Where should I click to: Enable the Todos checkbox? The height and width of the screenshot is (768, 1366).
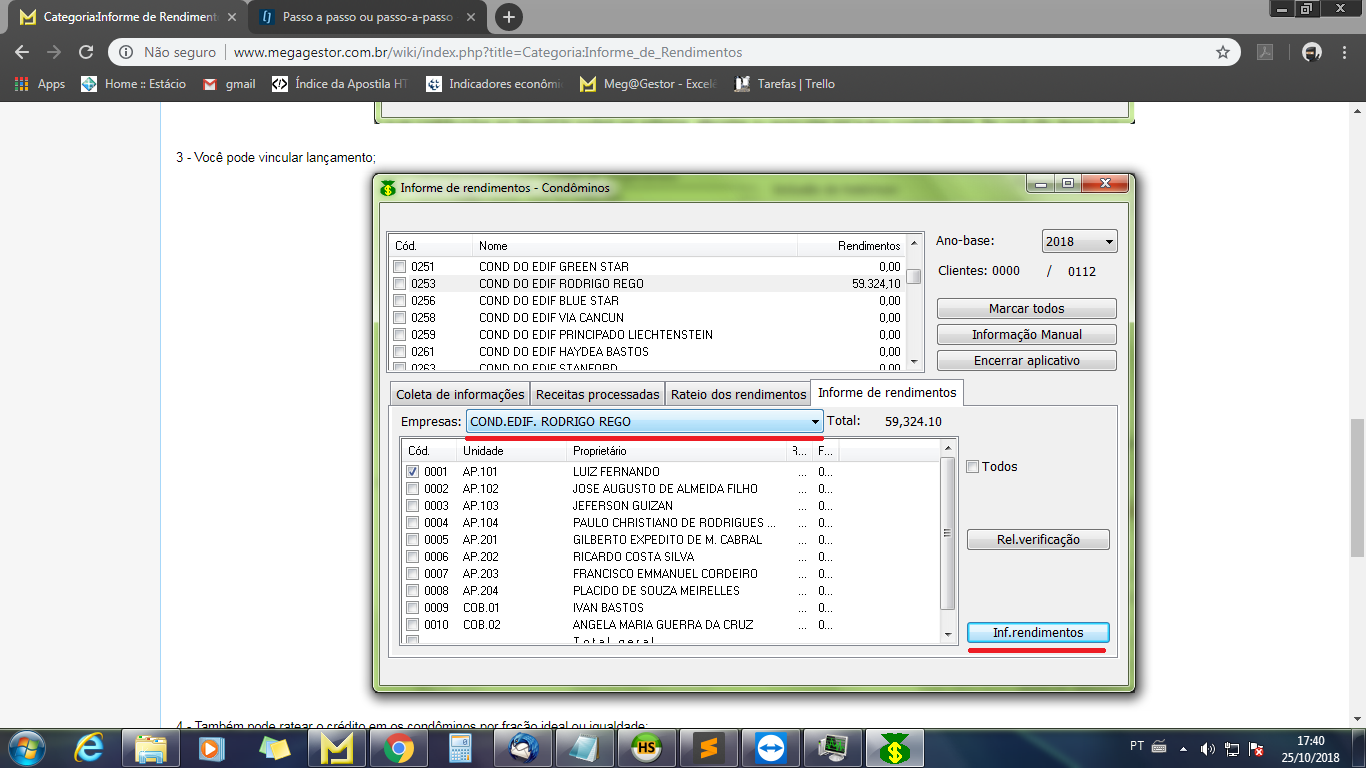click(973, 467)
